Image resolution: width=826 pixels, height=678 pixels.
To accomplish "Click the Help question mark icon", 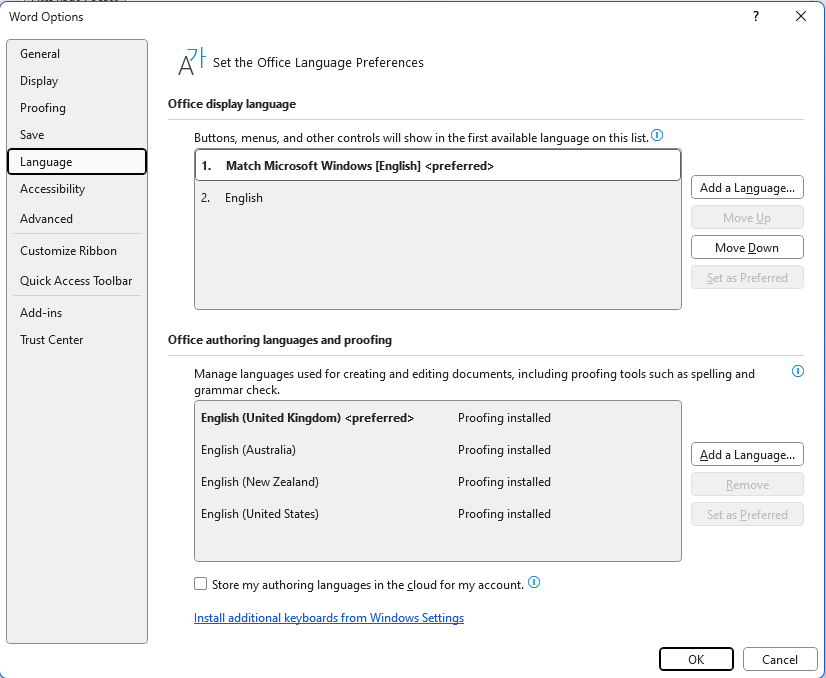I will tap(756, 16).
